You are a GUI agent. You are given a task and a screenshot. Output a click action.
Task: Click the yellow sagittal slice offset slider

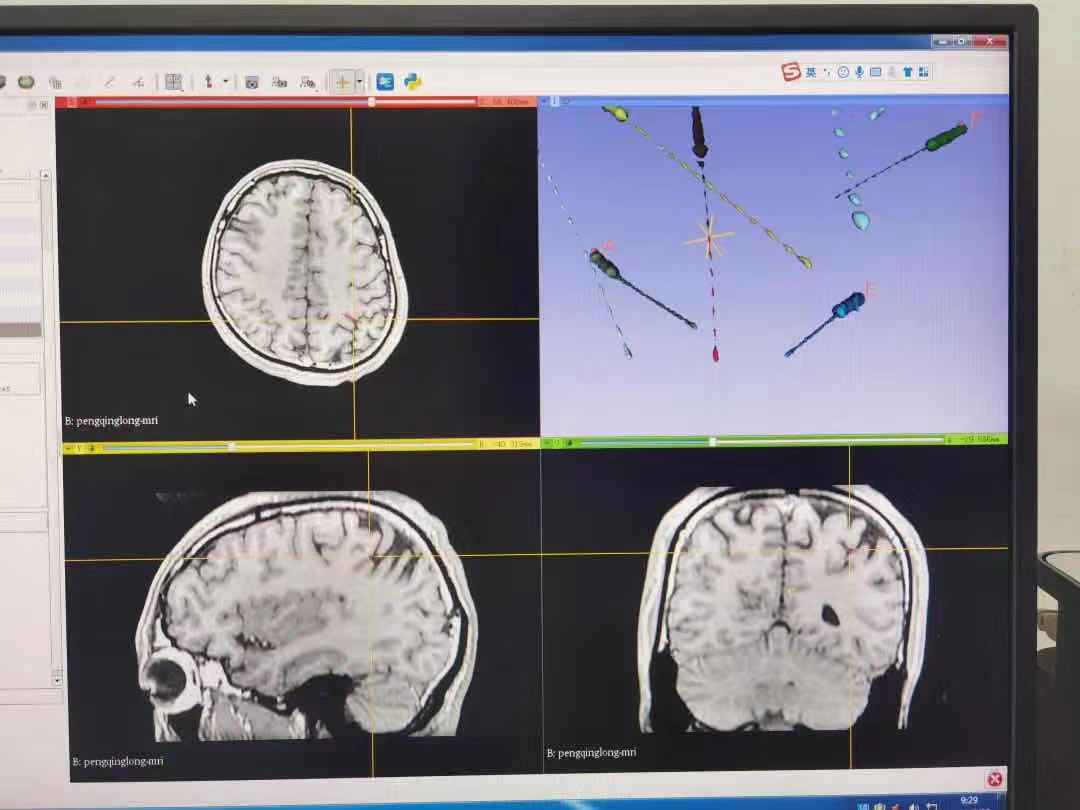point(232,446)
